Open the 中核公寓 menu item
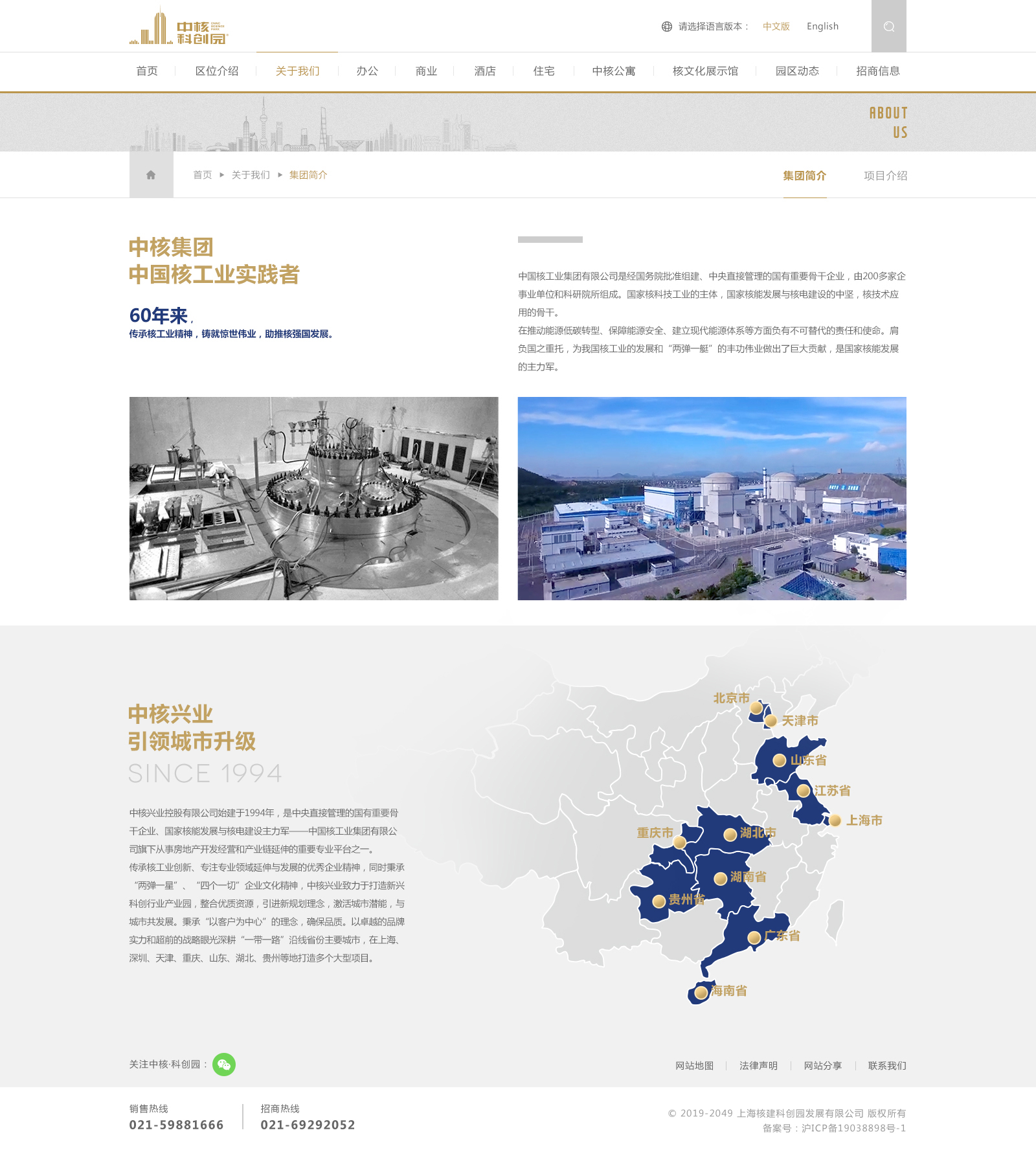The image size is (1036, 1150). (614, 71)
